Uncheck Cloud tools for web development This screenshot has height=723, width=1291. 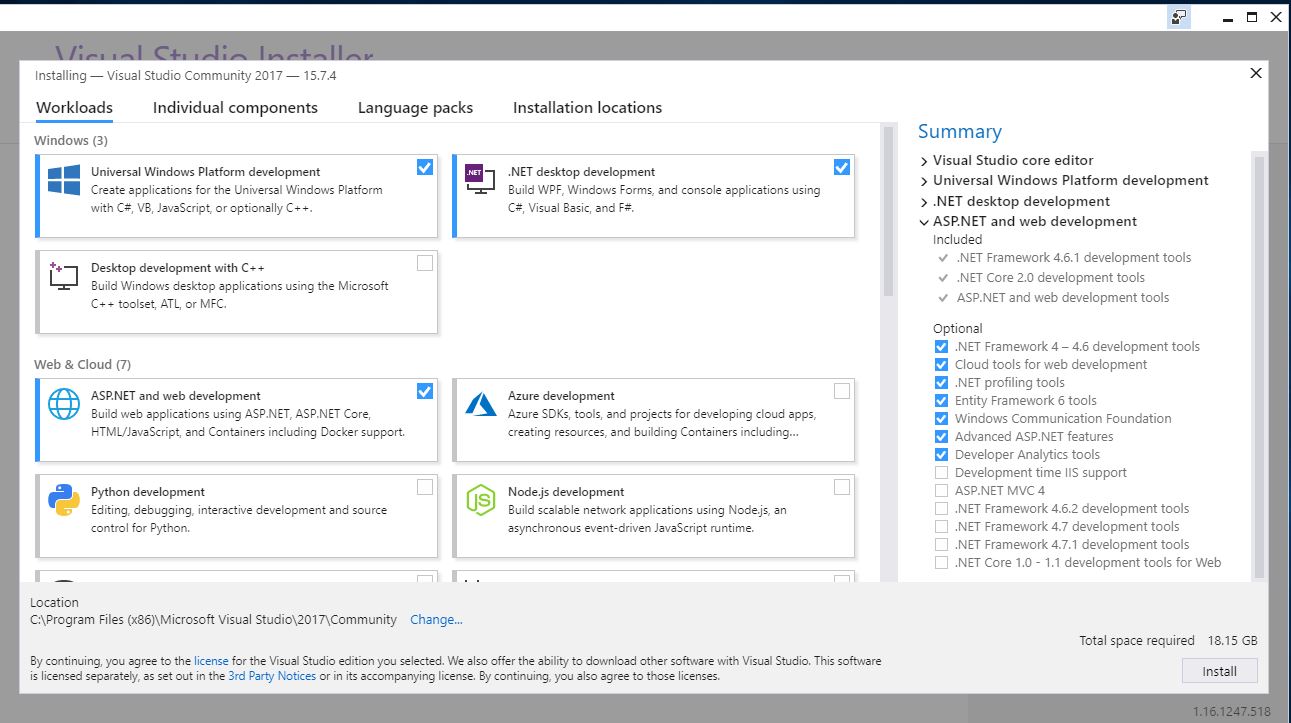[x=941, y=365]
